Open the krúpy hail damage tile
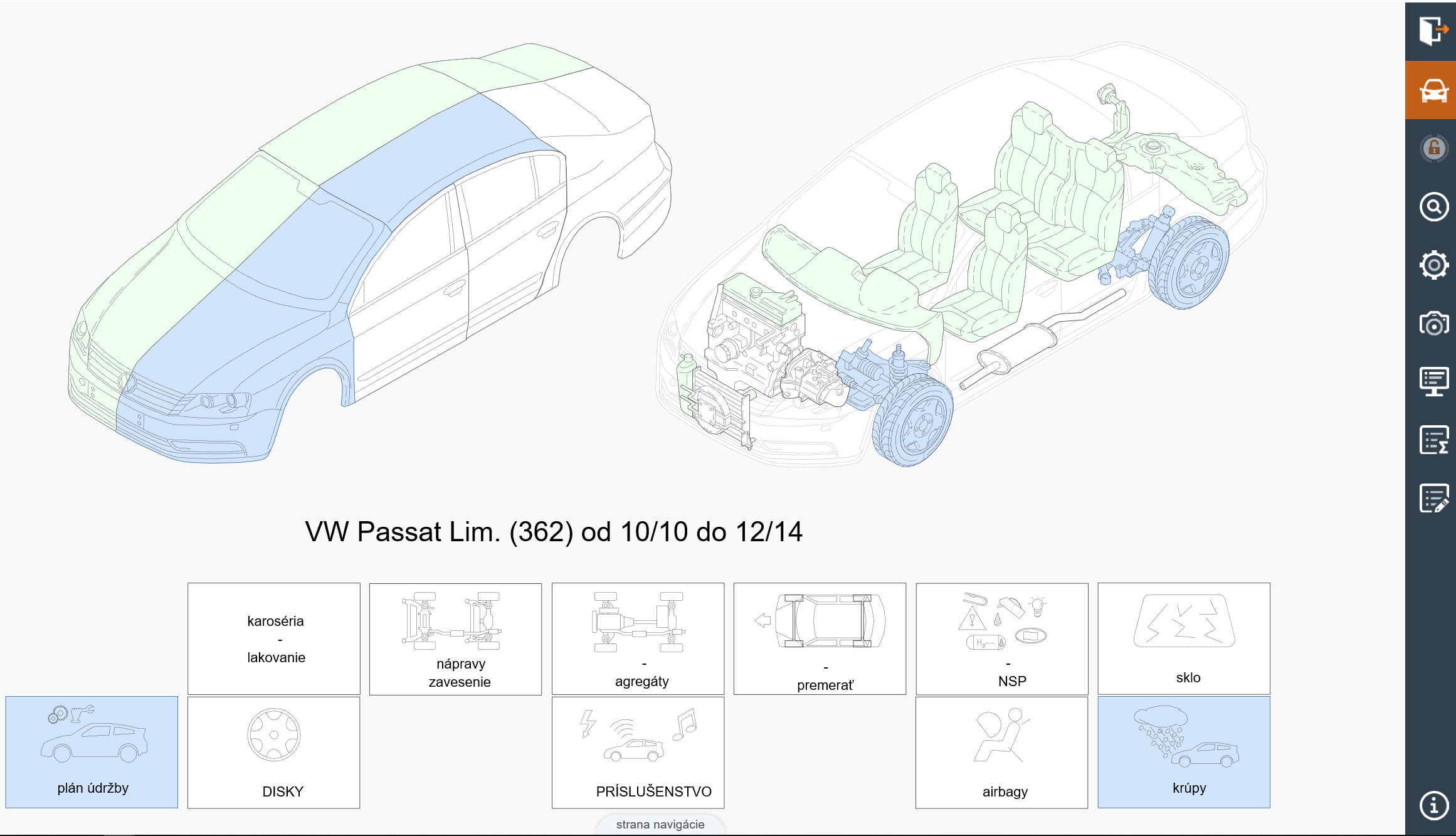This screenshot has width=1456, height=836. 1184,752
